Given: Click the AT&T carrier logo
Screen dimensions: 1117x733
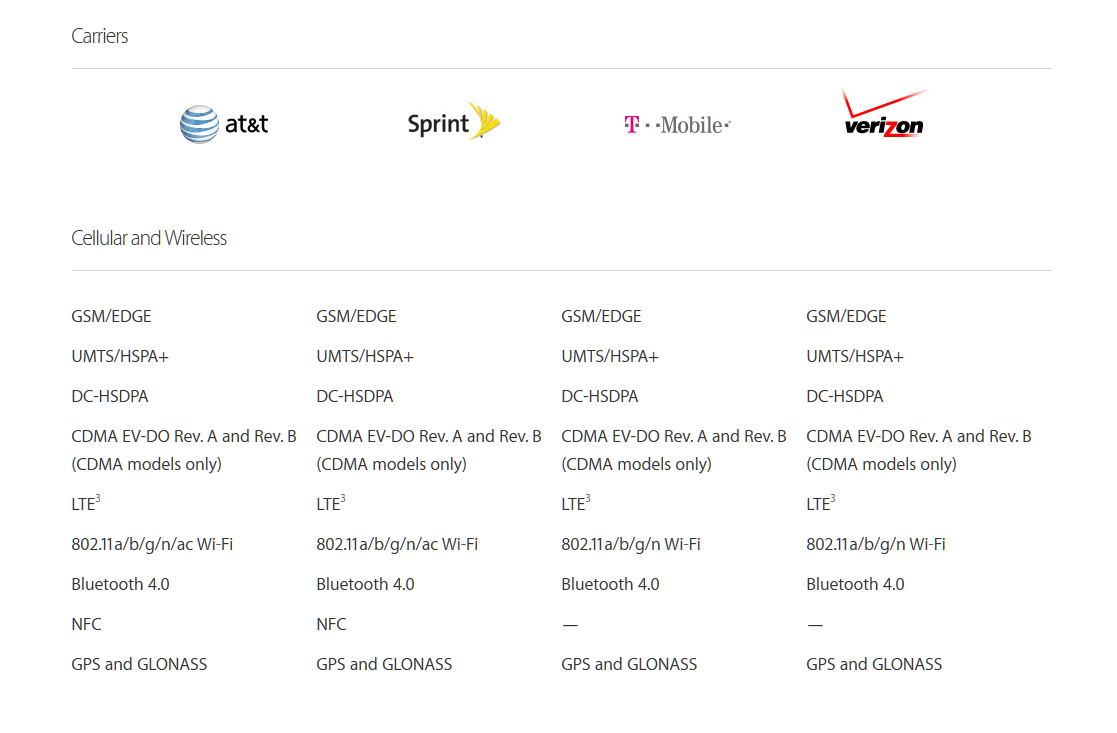Looking at the screenshot, I should (x=224, y=124).
